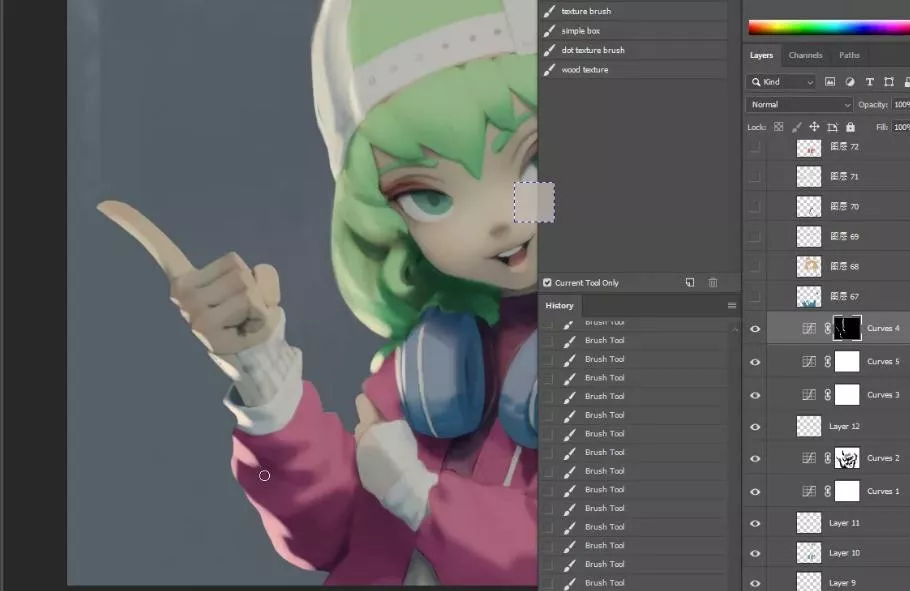
Task: Open the Kind layer filter dropdown
Action: 781,82
